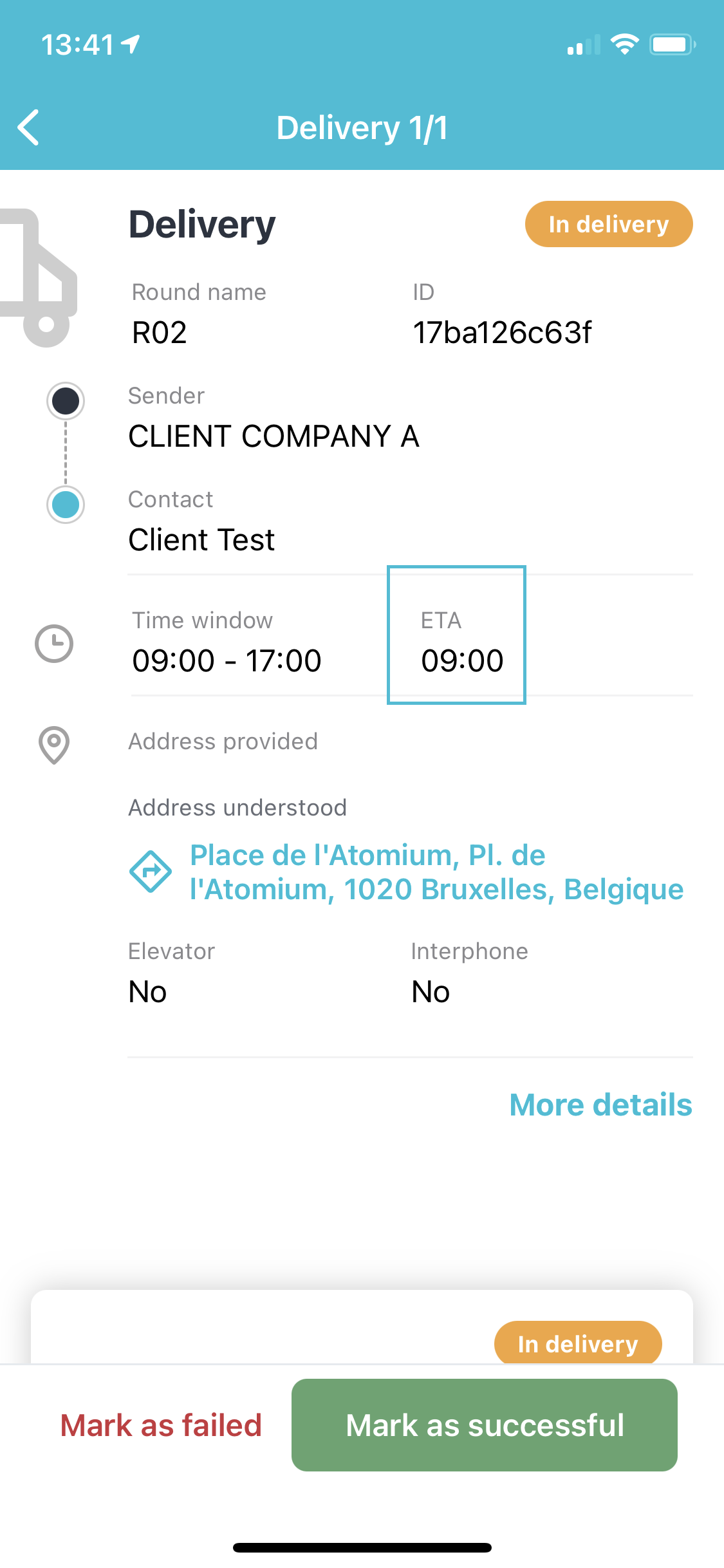Tap the blue contact timeline dot
The image size is (724, 1568).
(x=66, y=505)
